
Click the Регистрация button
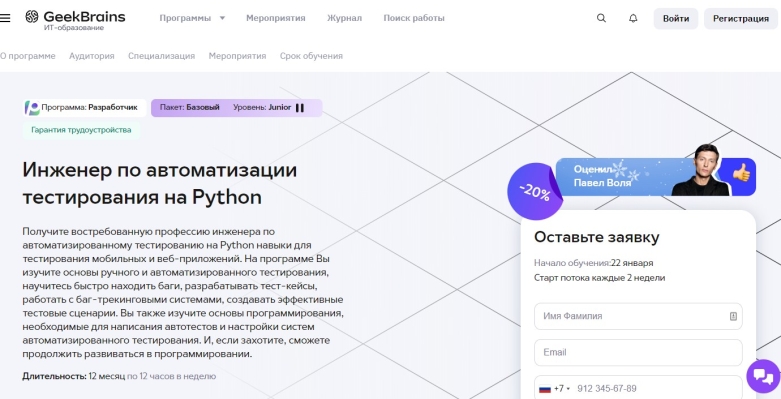(741, 18)
